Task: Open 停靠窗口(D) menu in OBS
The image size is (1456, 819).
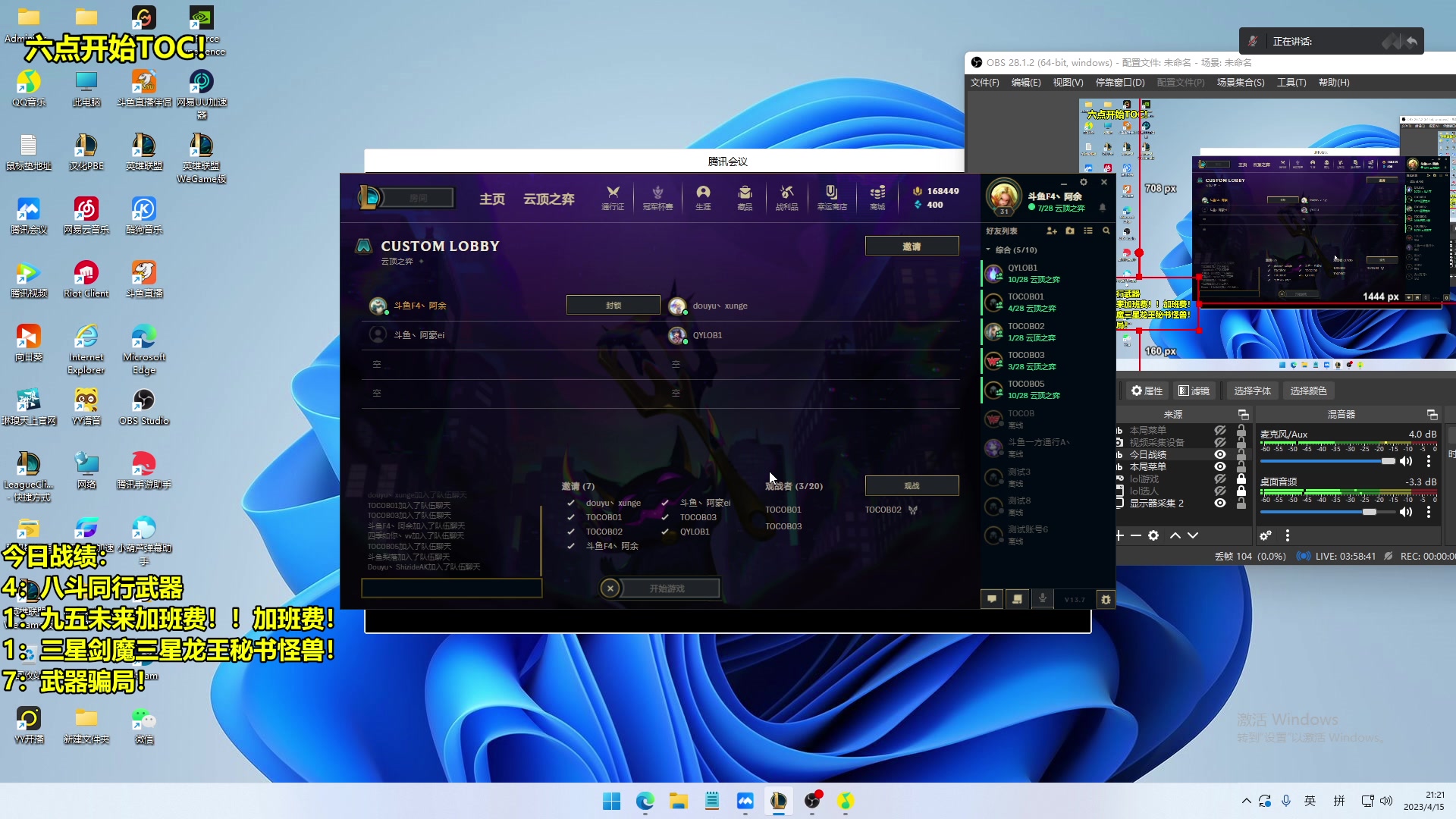Action: (x=1120, y=83)
